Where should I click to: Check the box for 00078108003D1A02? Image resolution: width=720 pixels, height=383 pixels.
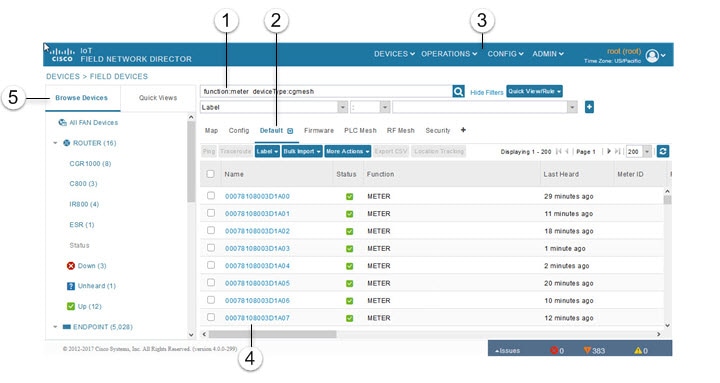click(x=211, y=231)
